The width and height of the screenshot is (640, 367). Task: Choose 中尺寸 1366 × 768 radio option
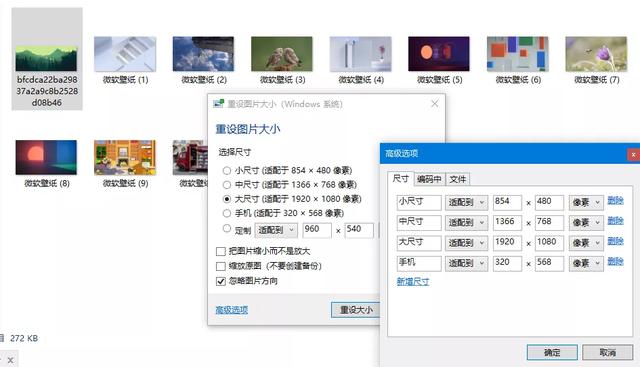pos(227,185)
